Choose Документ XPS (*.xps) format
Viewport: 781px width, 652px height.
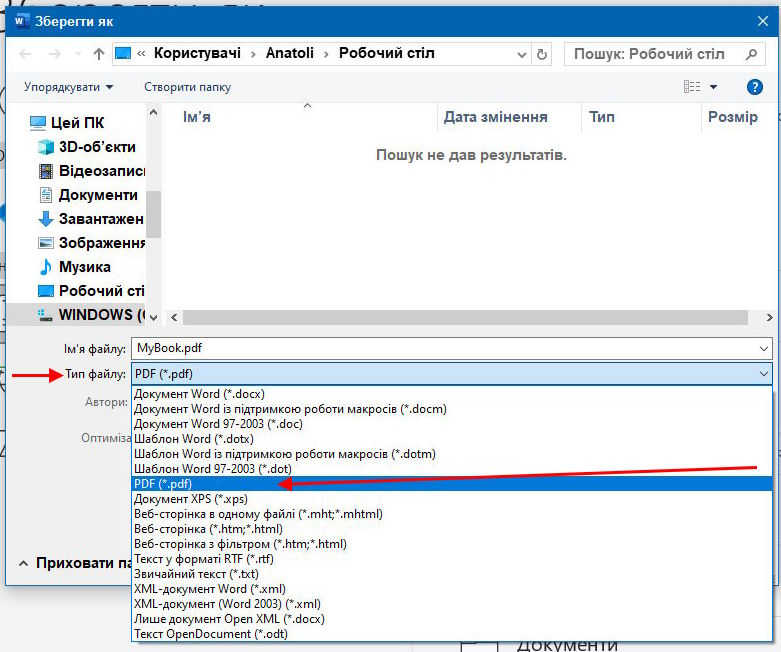tap(452, 499)
